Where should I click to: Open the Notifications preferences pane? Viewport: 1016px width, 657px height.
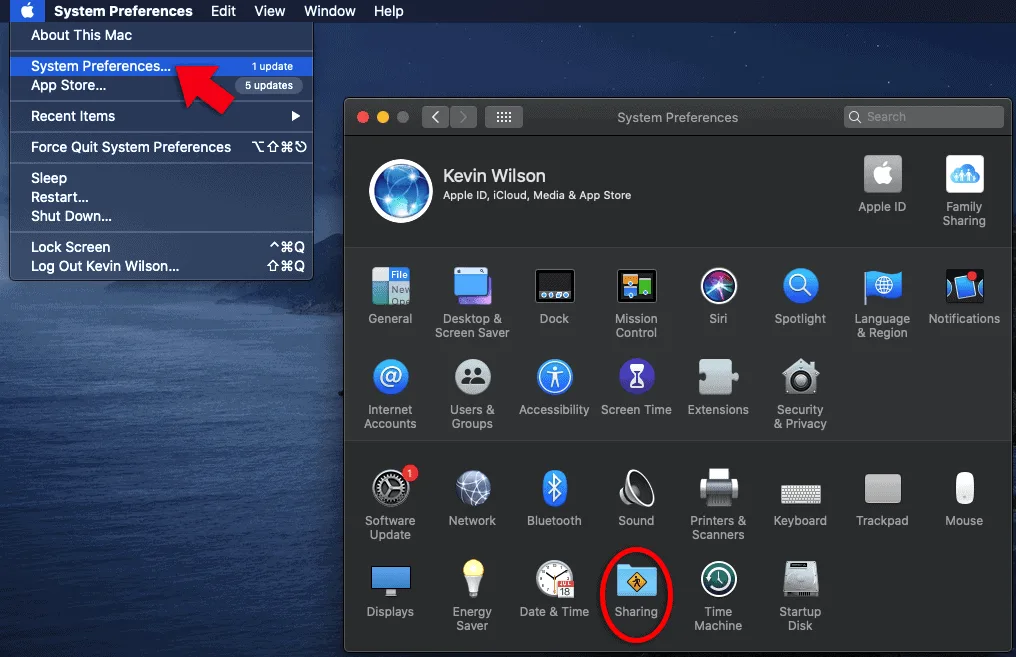tap(964, 296)
